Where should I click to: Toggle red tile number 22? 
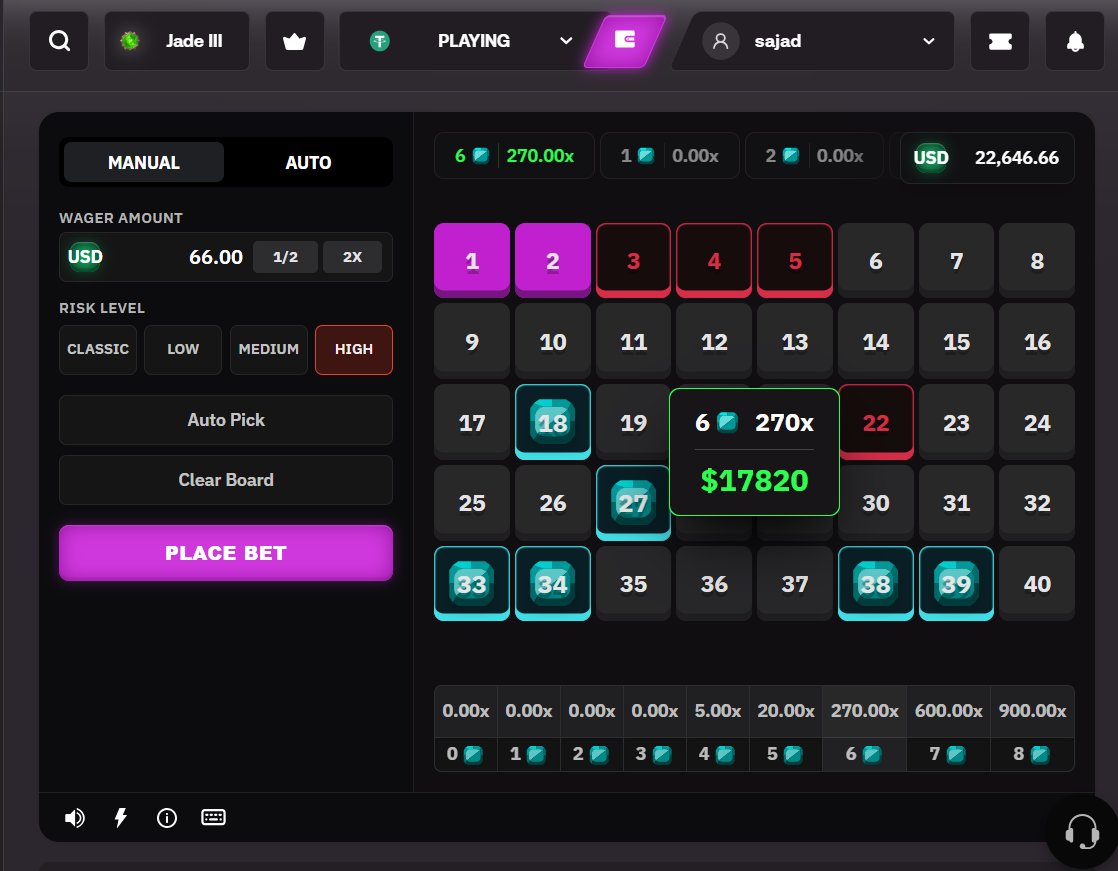click(876, 422)
